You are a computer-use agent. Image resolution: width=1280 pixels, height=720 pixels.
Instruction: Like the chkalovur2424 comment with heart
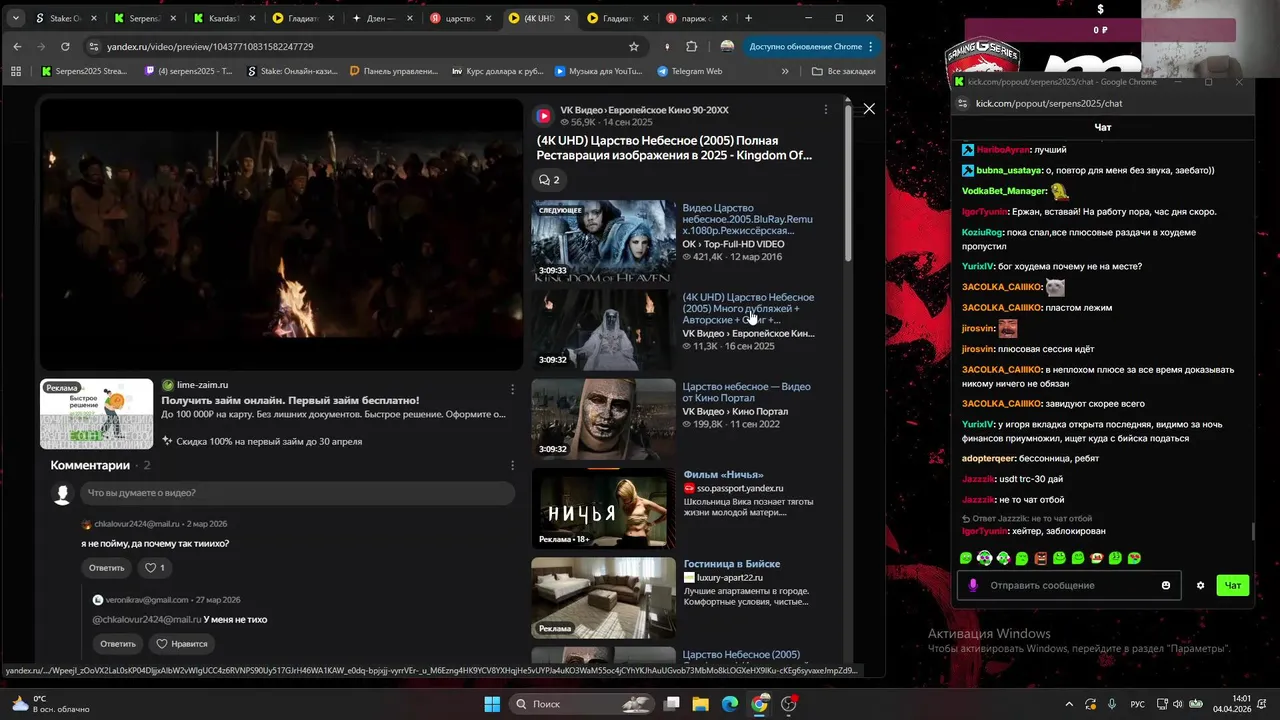point(155,568)
